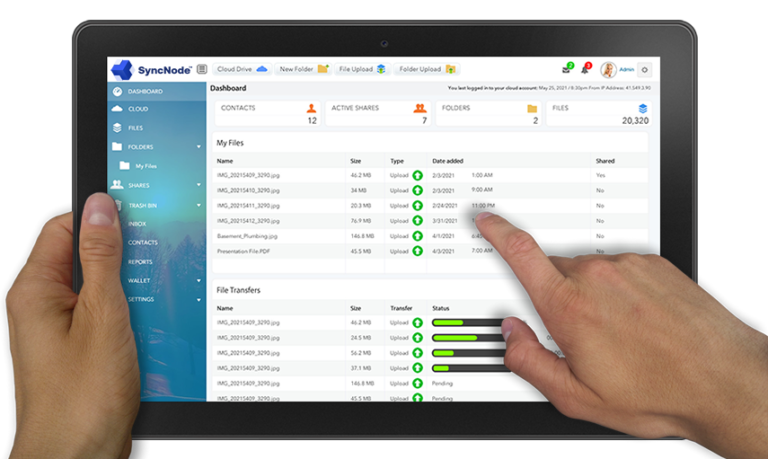Click upload icon of 46.2 MB file transfer
This screenshot has width=768, height=459.
pyautogui.click(x=417, y=322)
